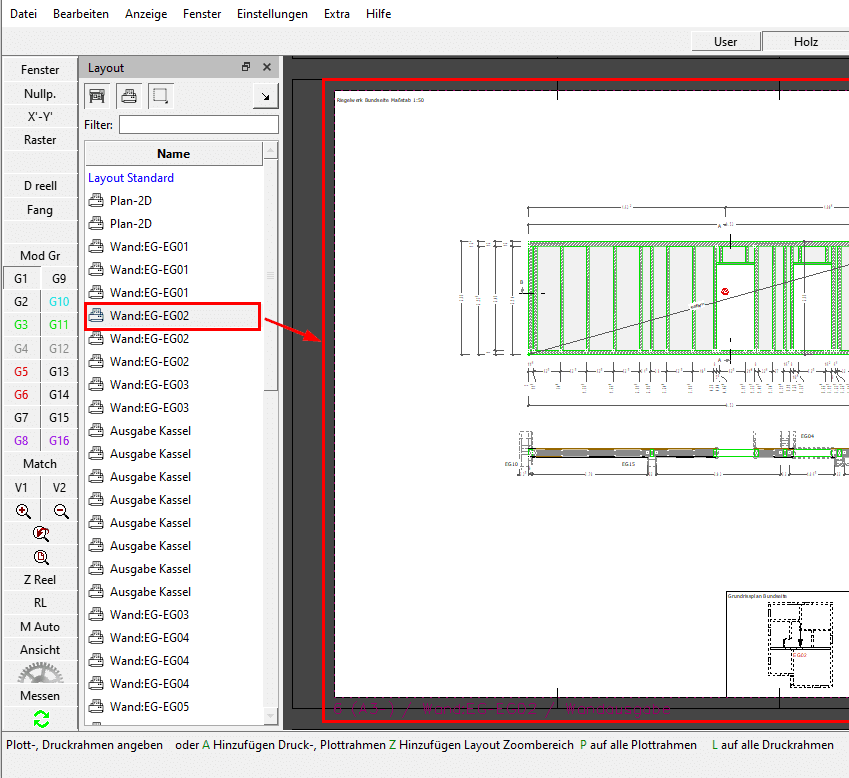Click the Fenster button in left toolbar
The image size is (849, 778).
40,70
